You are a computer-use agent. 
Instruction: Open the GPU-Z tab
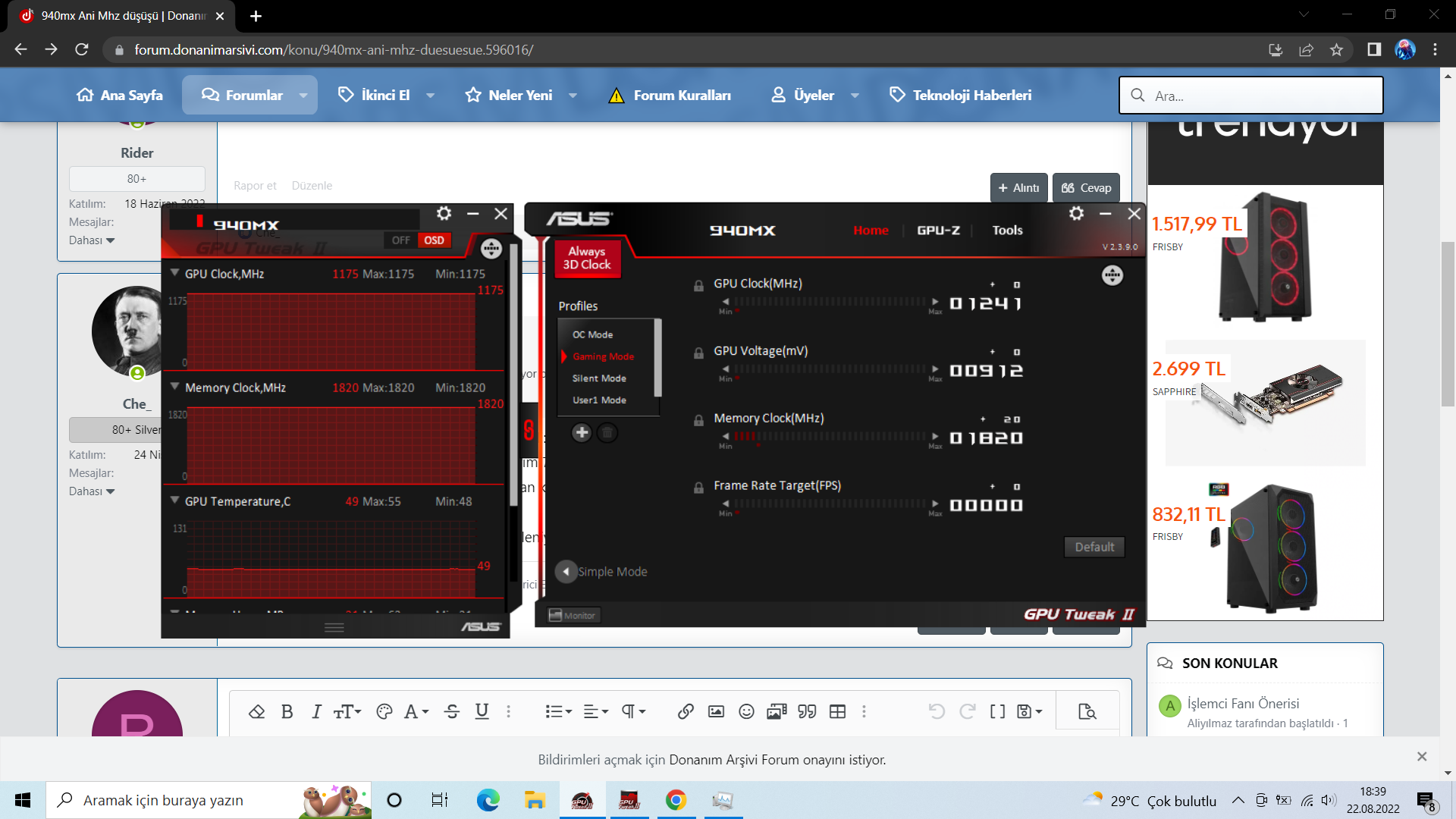(x=938, y=231)
